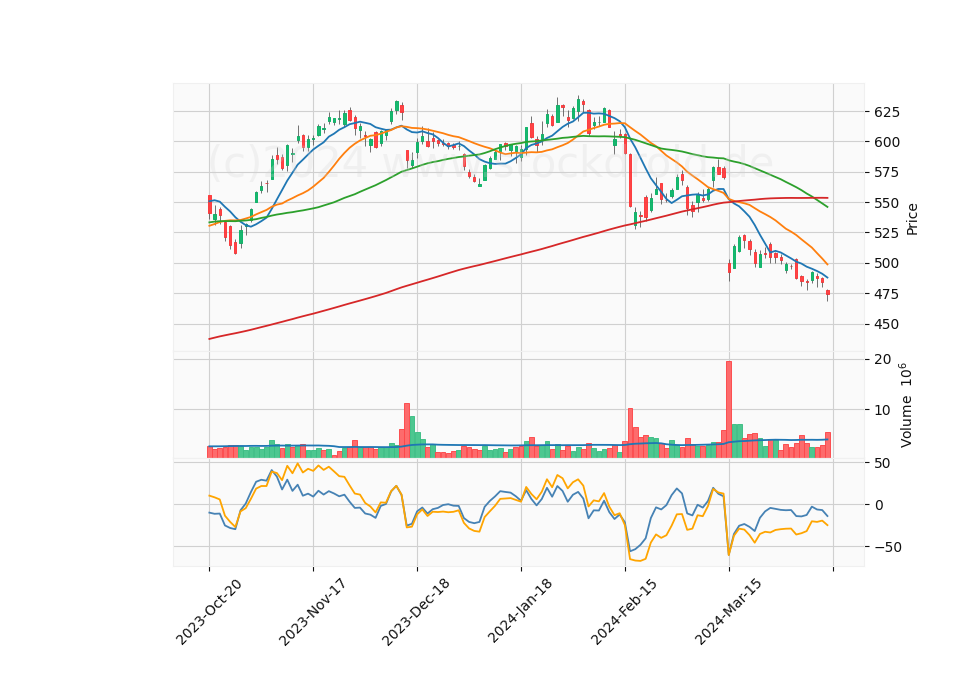
Task: Click the 2024-Jan-18 date label
Action: 520,610
